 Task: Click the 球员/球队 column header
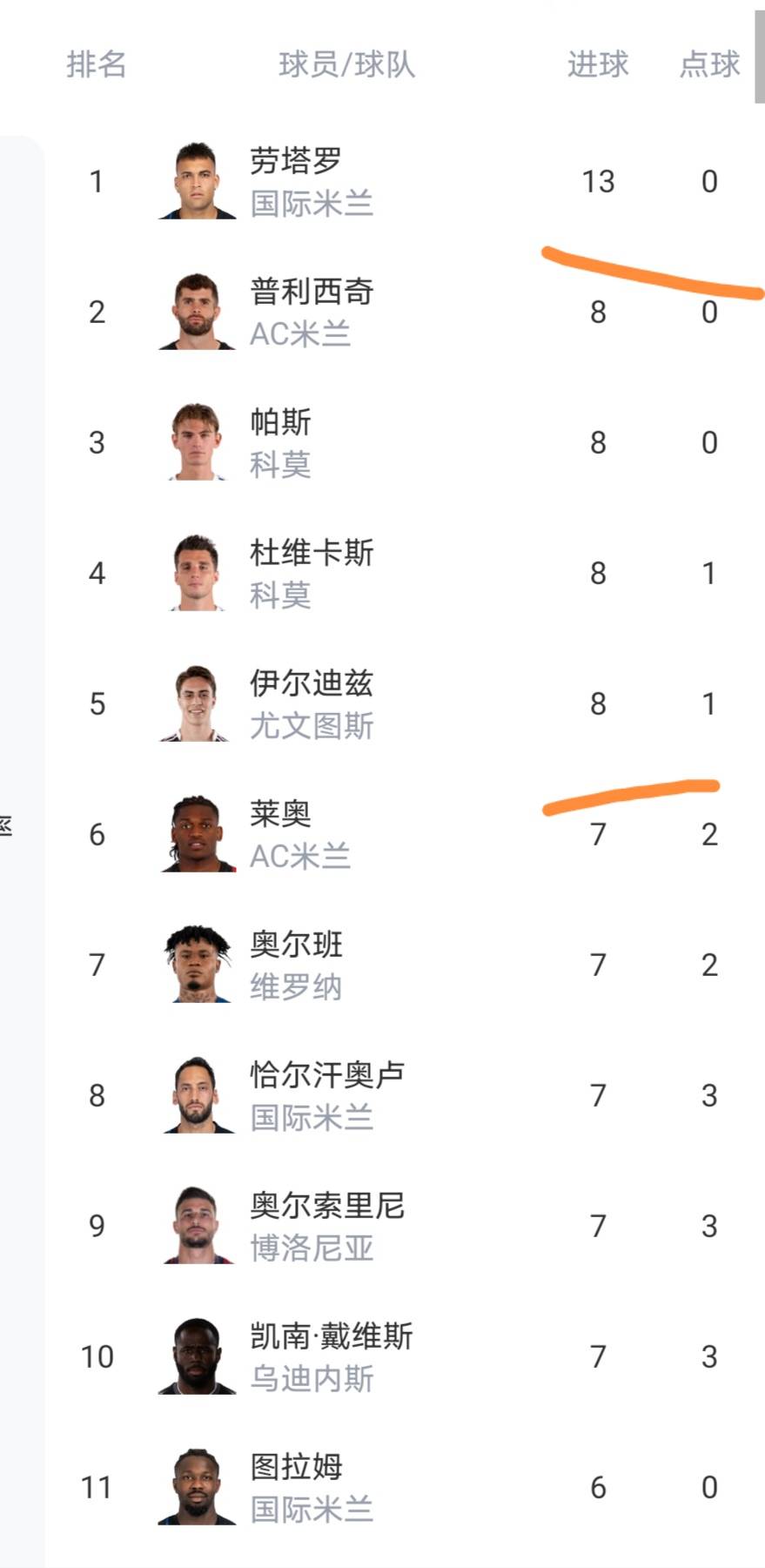pos(346,64)
